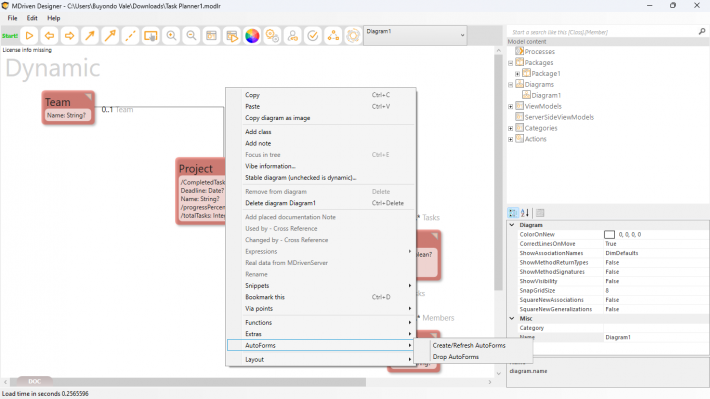Click the property pages icon
This screenshot has width=710, height=399.
coord(540,212)
